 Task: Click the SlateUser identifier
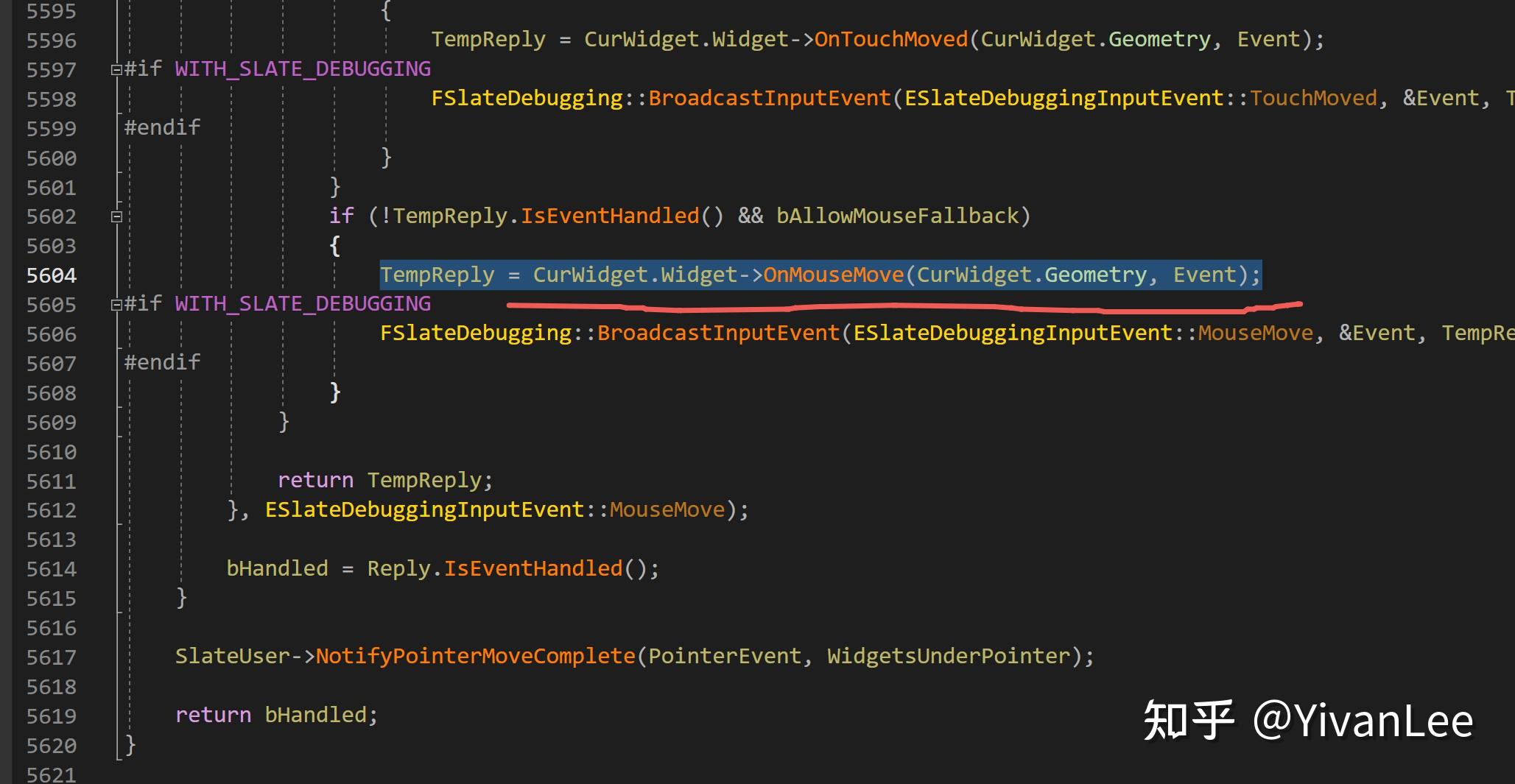point(233,657)
